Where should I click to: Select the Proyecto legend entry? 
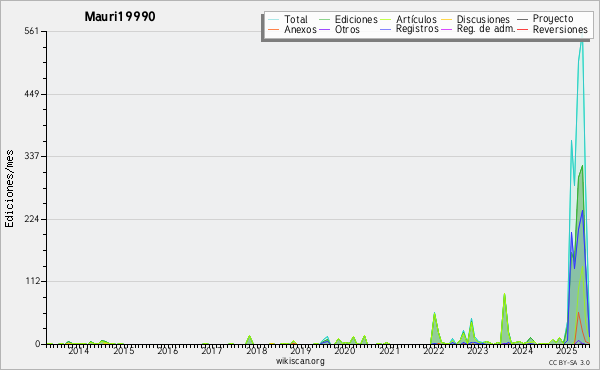coord(553,19)
